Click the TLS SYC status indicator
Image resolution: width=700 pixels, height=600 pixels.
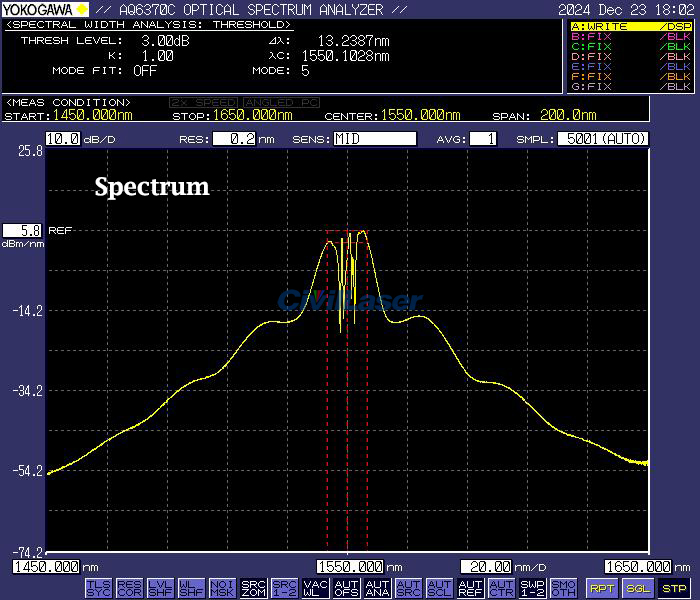pyautogui.click(x=98, y=588)
